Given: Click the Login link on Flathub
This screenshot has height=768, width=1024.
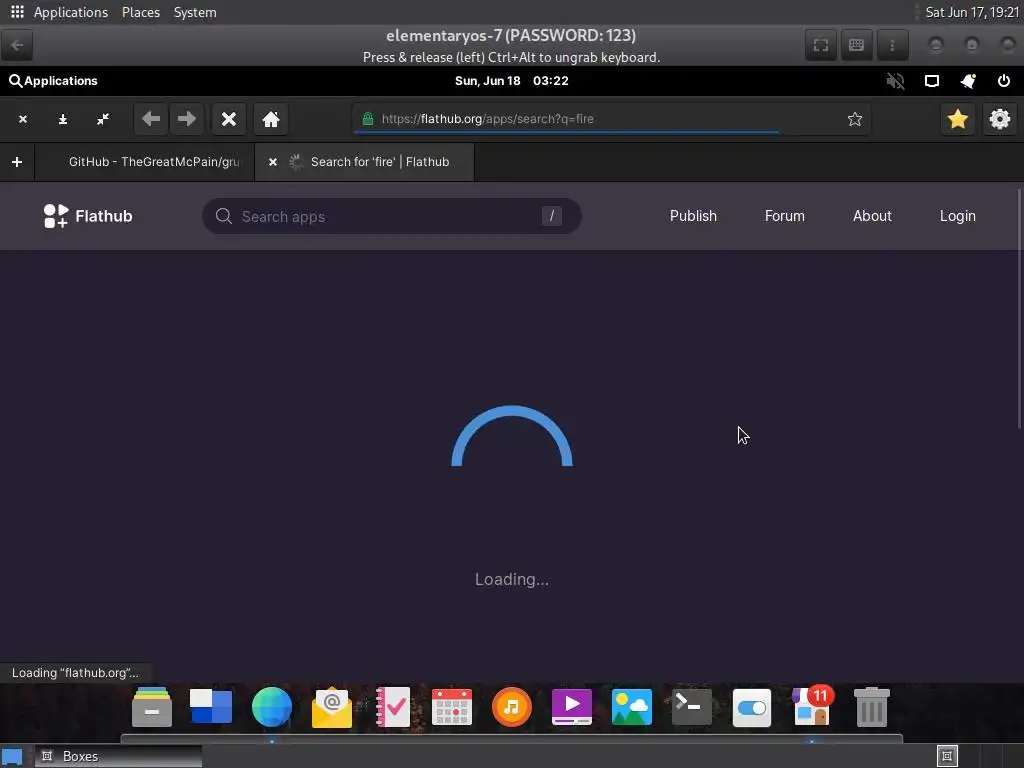Looking at the screenshot, I should [957, 216].
